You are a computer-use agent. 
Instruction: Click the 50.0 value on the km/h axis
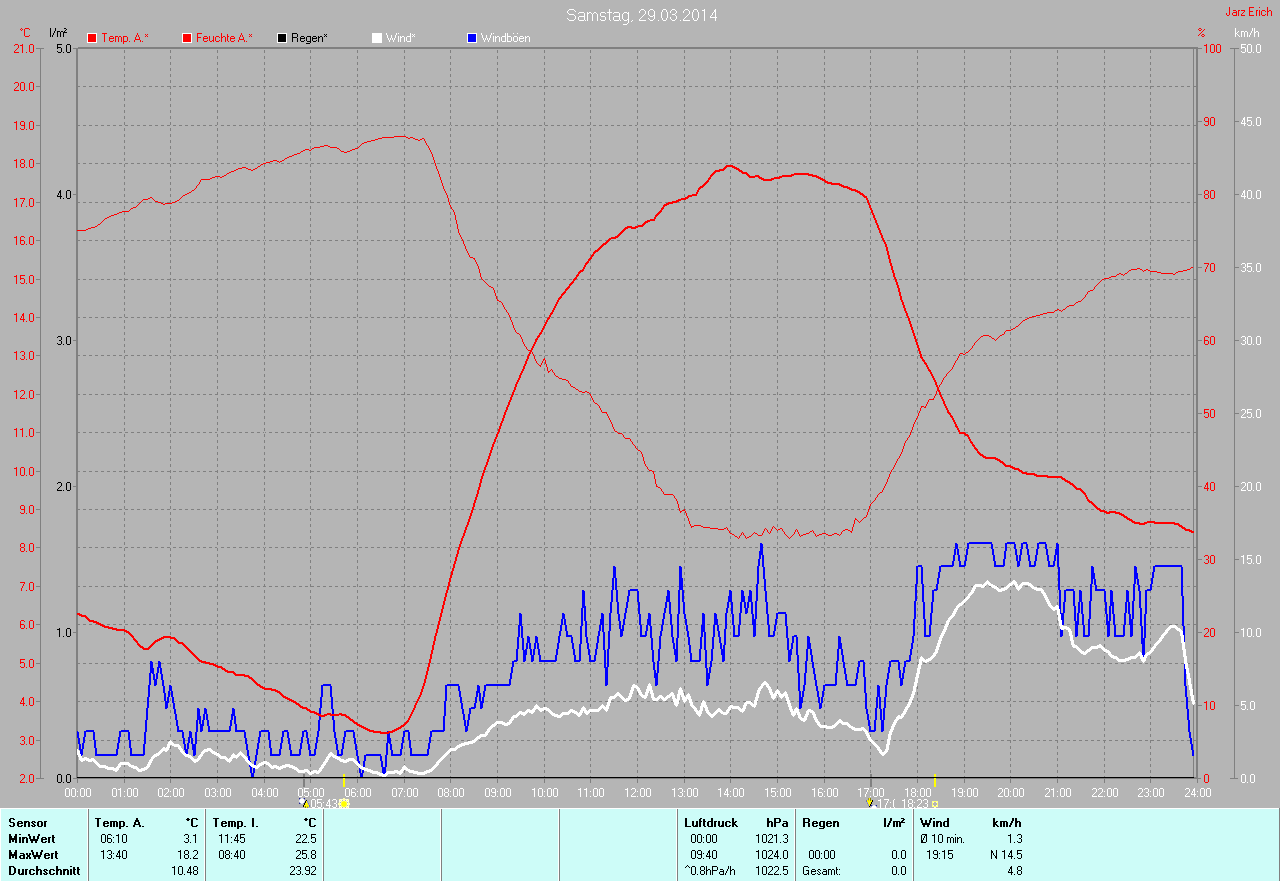pos(1250,48)
